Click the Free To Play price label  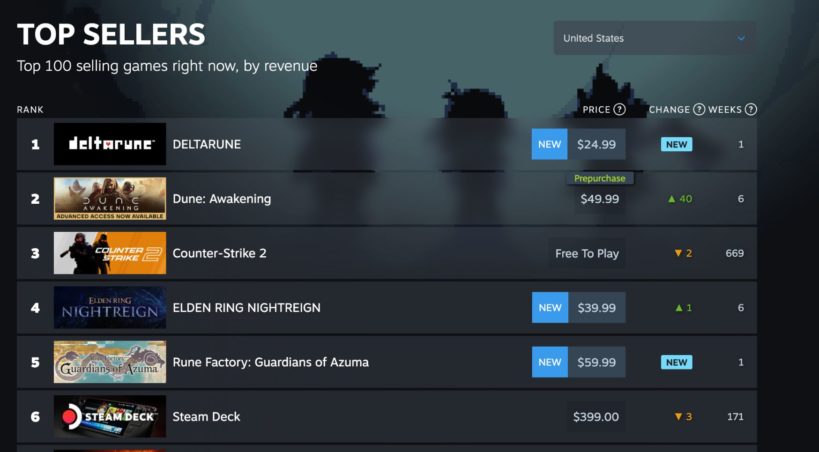(587, 253)
